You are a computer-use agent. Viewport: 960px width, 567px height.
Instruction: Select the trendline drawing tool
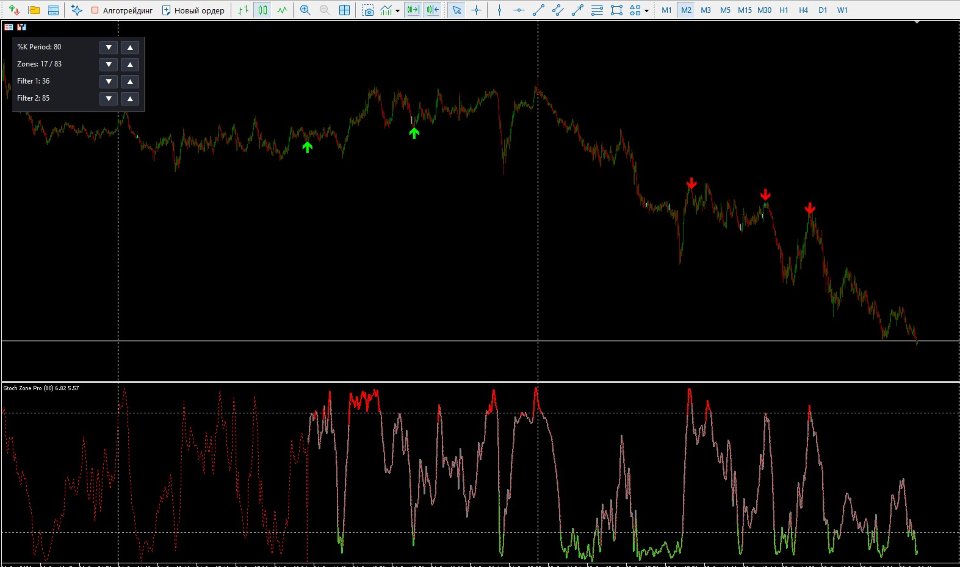coord(538,10)
